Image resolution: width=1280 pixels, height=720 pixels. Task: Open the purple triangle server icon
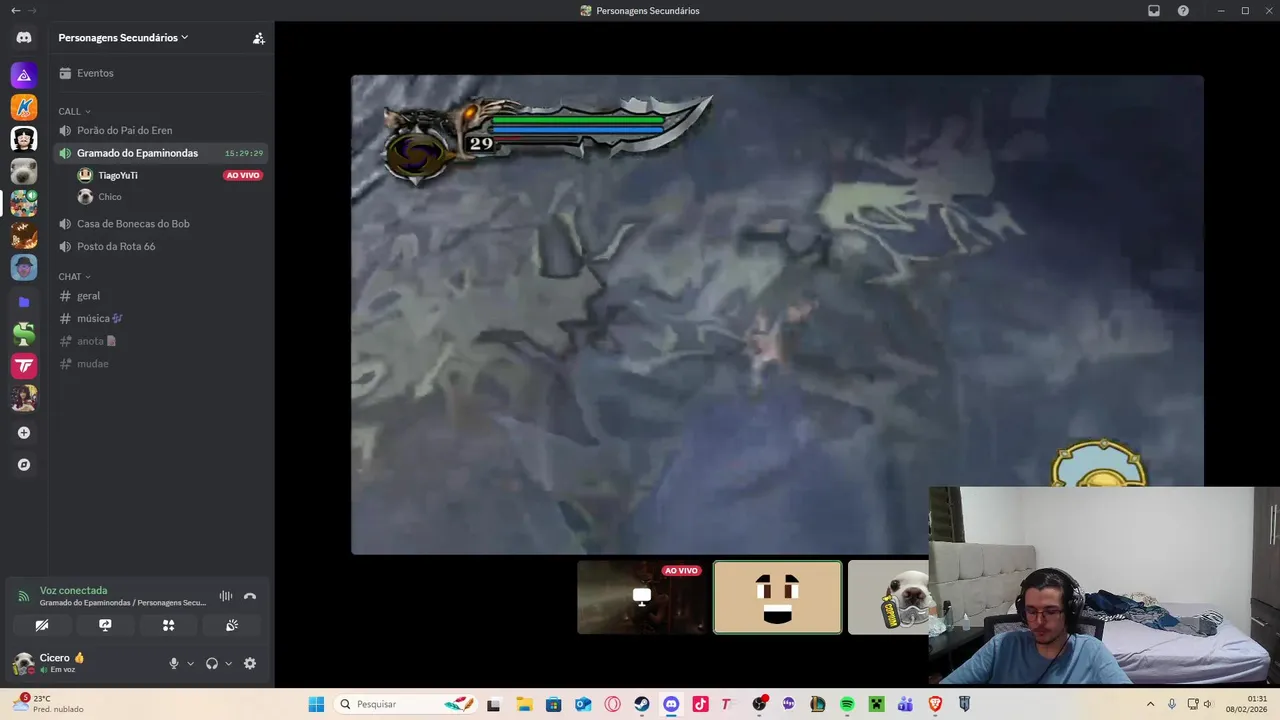24,75
